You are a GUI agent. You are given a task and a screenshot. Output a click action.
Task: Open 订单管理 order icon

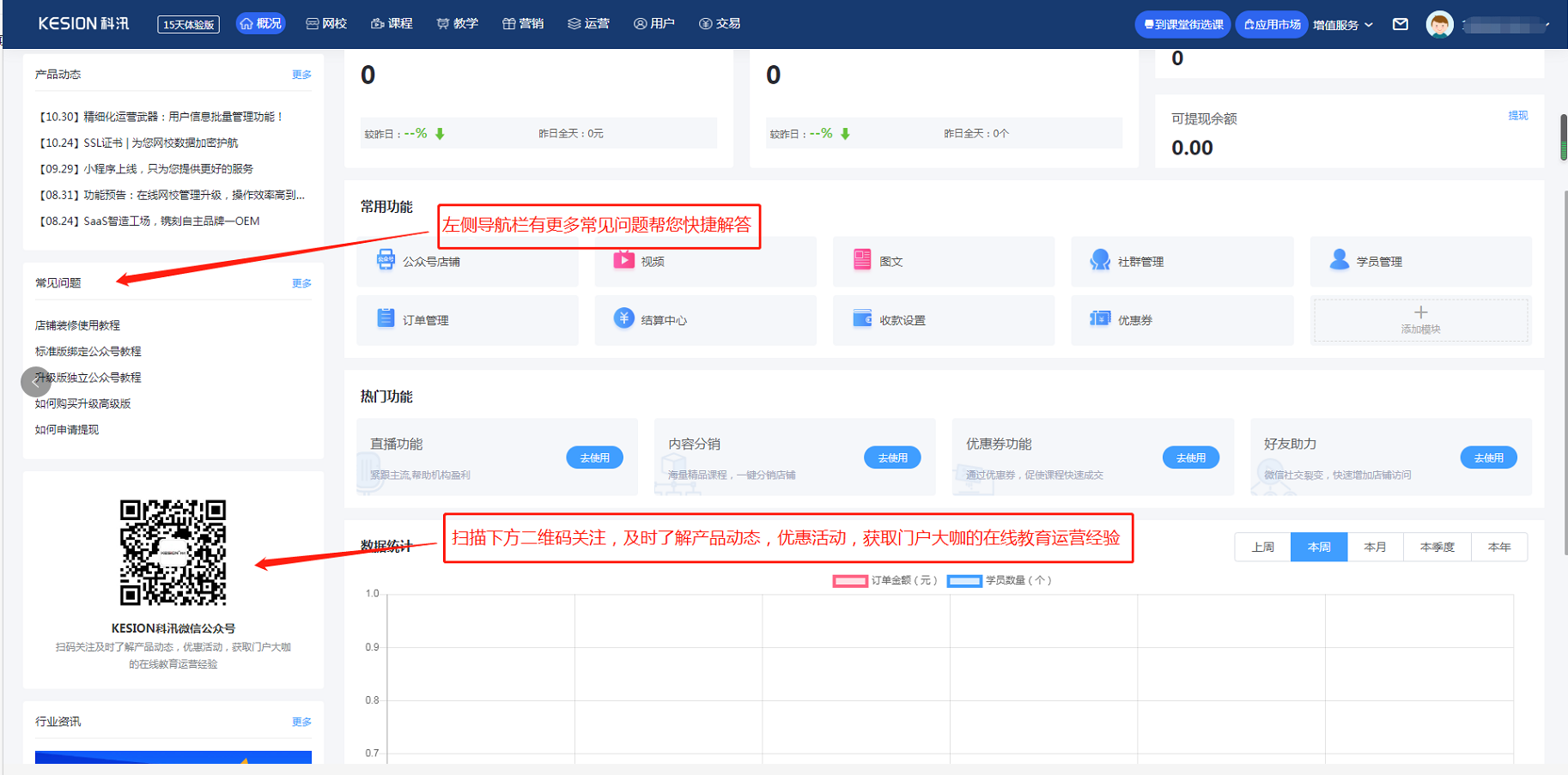(386, 319)
